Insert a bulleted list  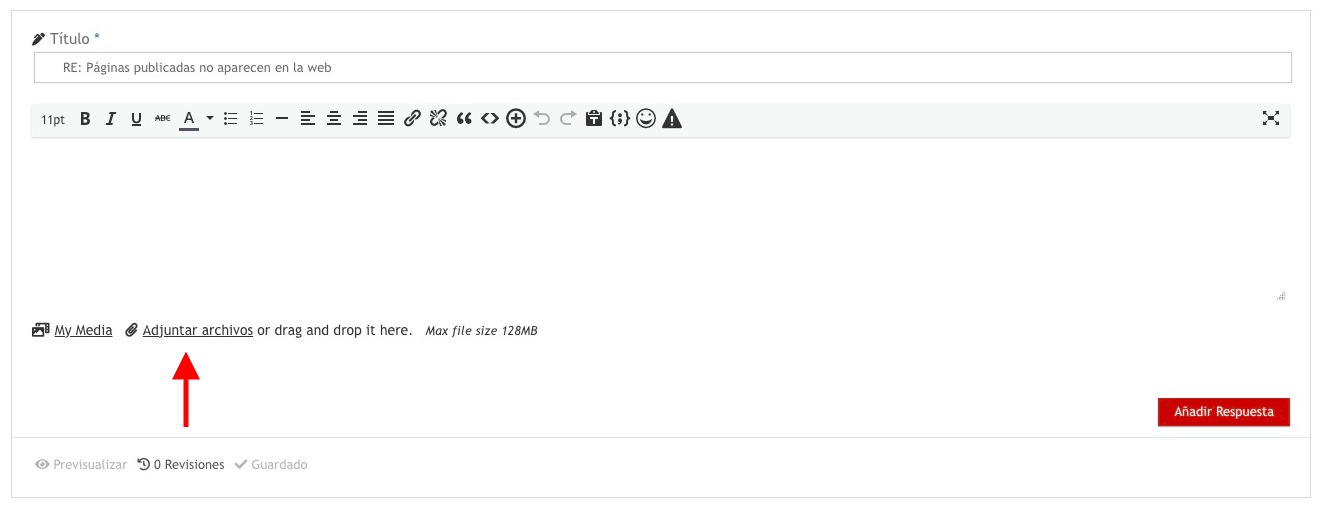click(230, 119)
